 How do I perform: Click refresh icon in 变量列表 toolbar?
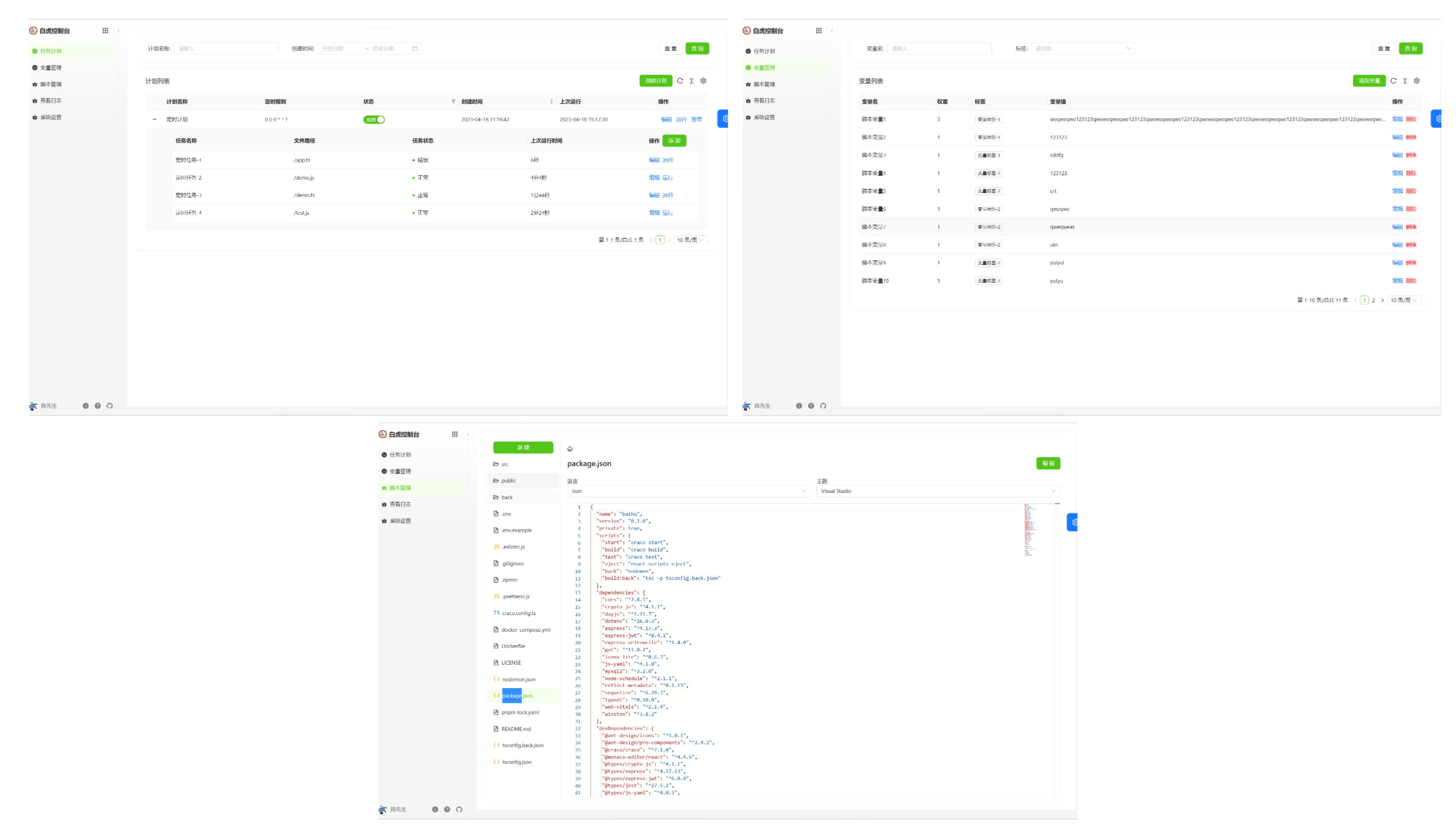click(1393, 81)
